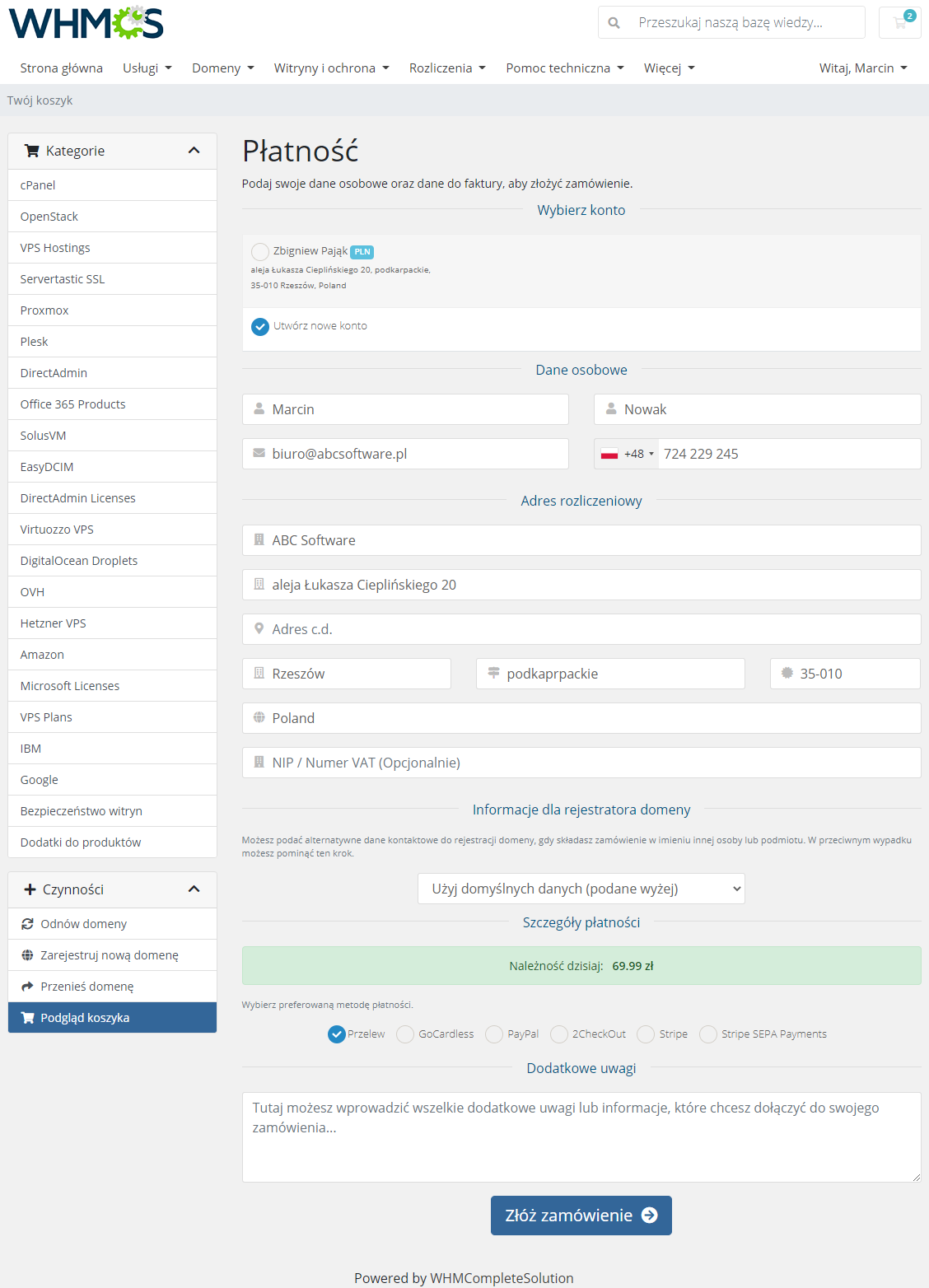
Task: Open the Servertastic SSL category
Action: (x=62, y=278)
